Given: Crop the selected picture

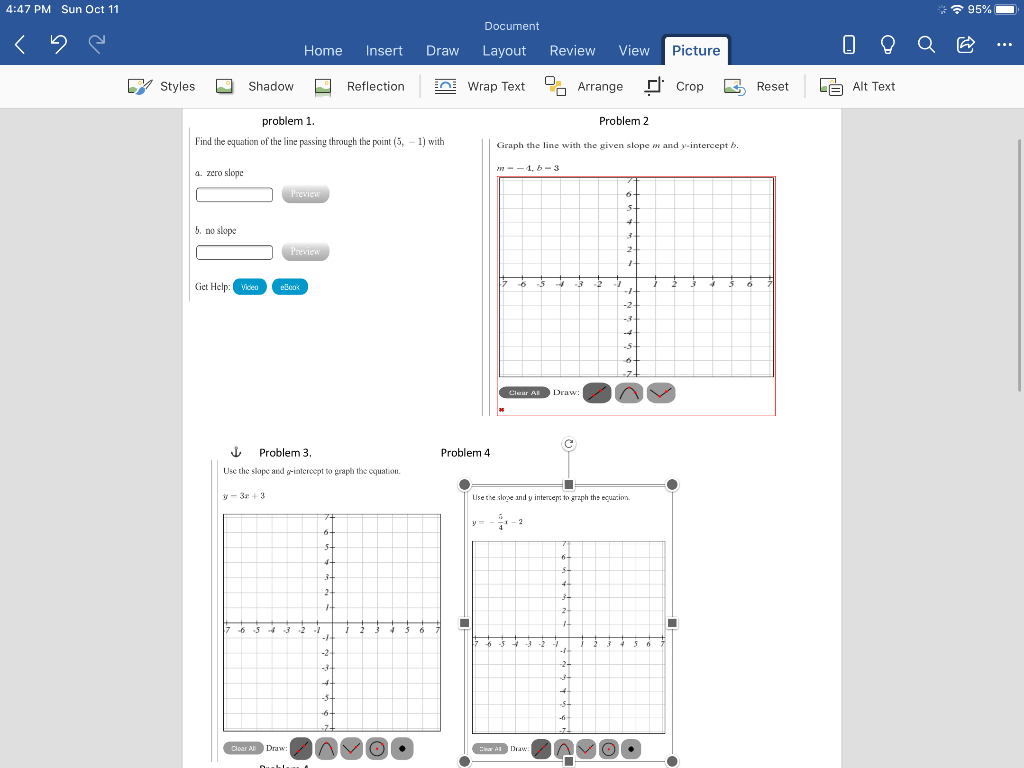Looking at the screenshot, I should click(x=673, y=86).
